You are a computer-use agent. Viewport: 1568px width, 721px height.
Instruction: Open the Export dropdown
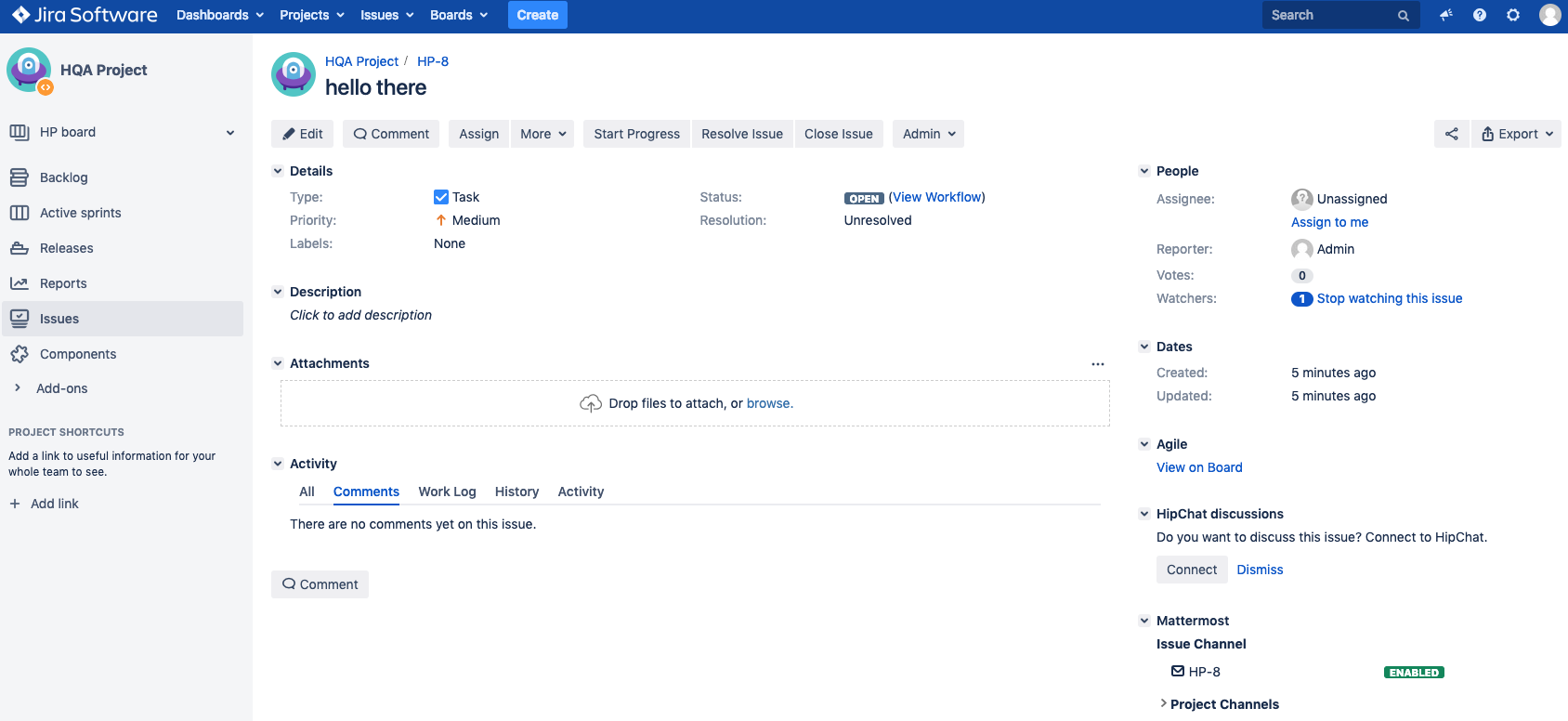(1516, 134)
